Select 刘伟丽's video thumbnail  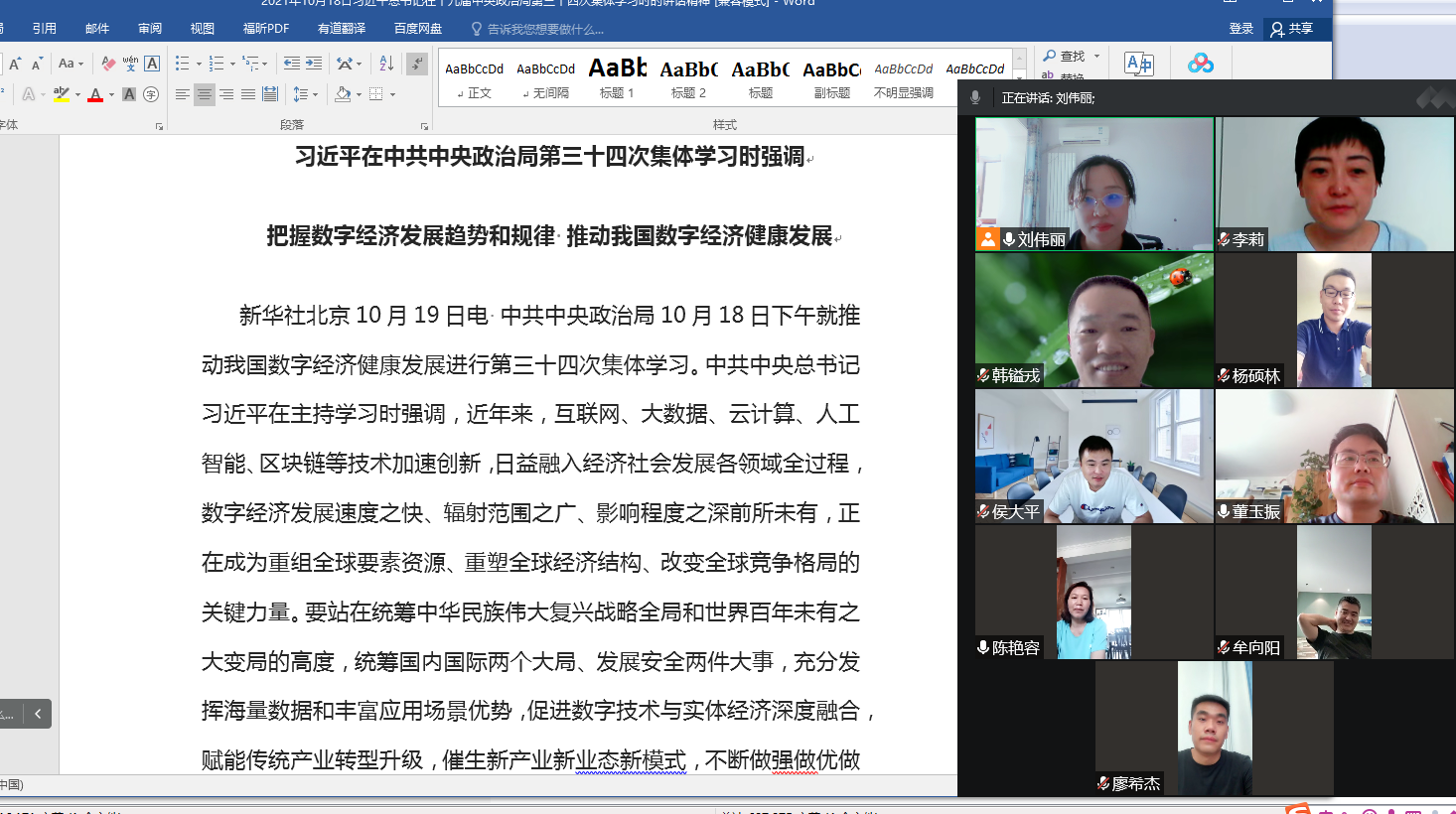point(1094,184)
